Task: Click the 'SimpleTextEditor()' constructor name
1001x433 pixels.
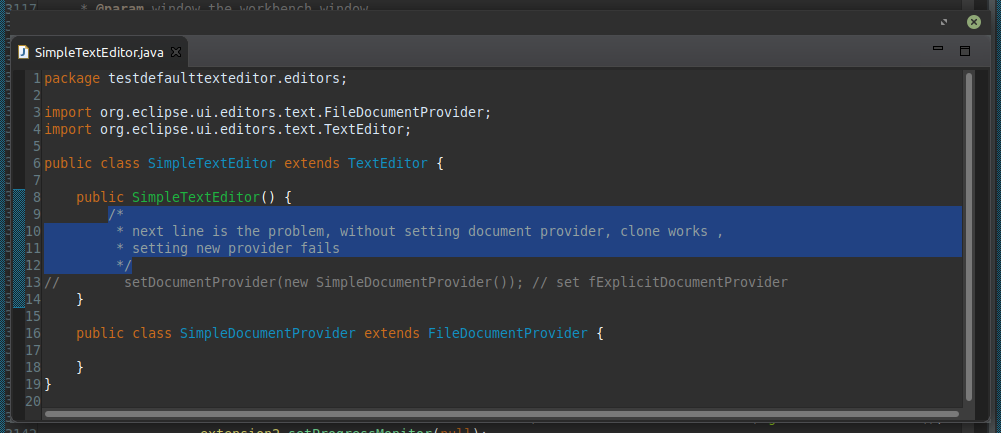Action: point(196,197)
